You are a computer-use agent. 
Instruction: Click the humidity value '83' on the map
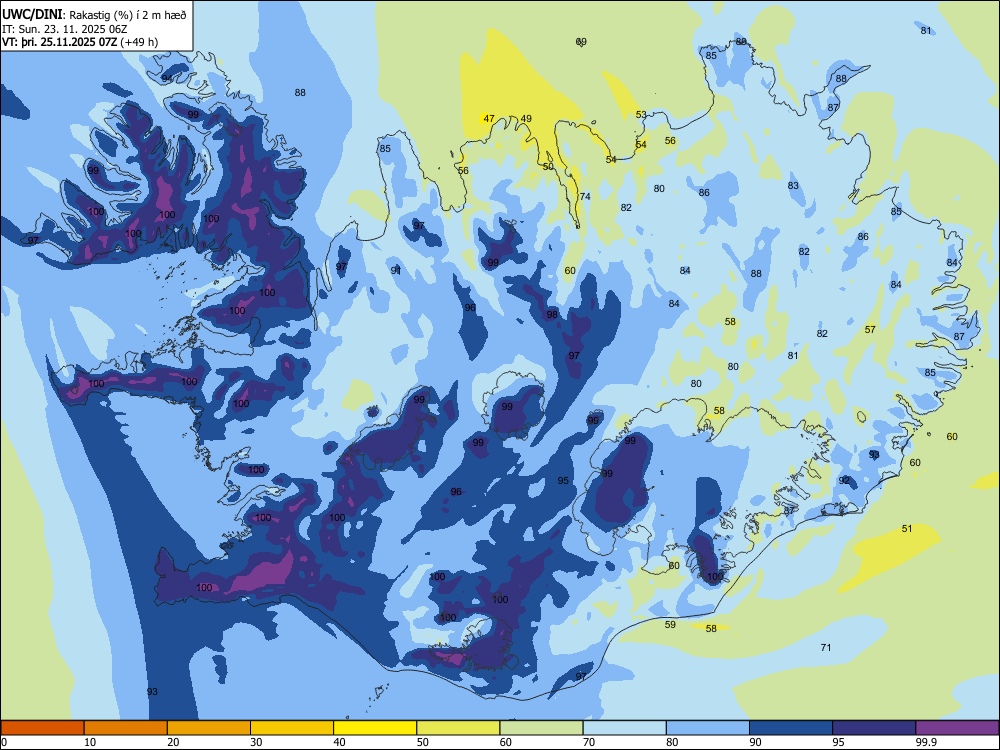click(793, 186)
